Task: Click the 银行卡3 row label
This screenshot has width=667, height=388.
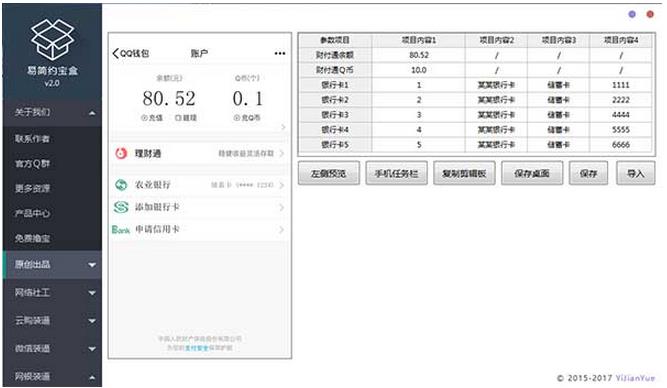Action: [335, 115]
